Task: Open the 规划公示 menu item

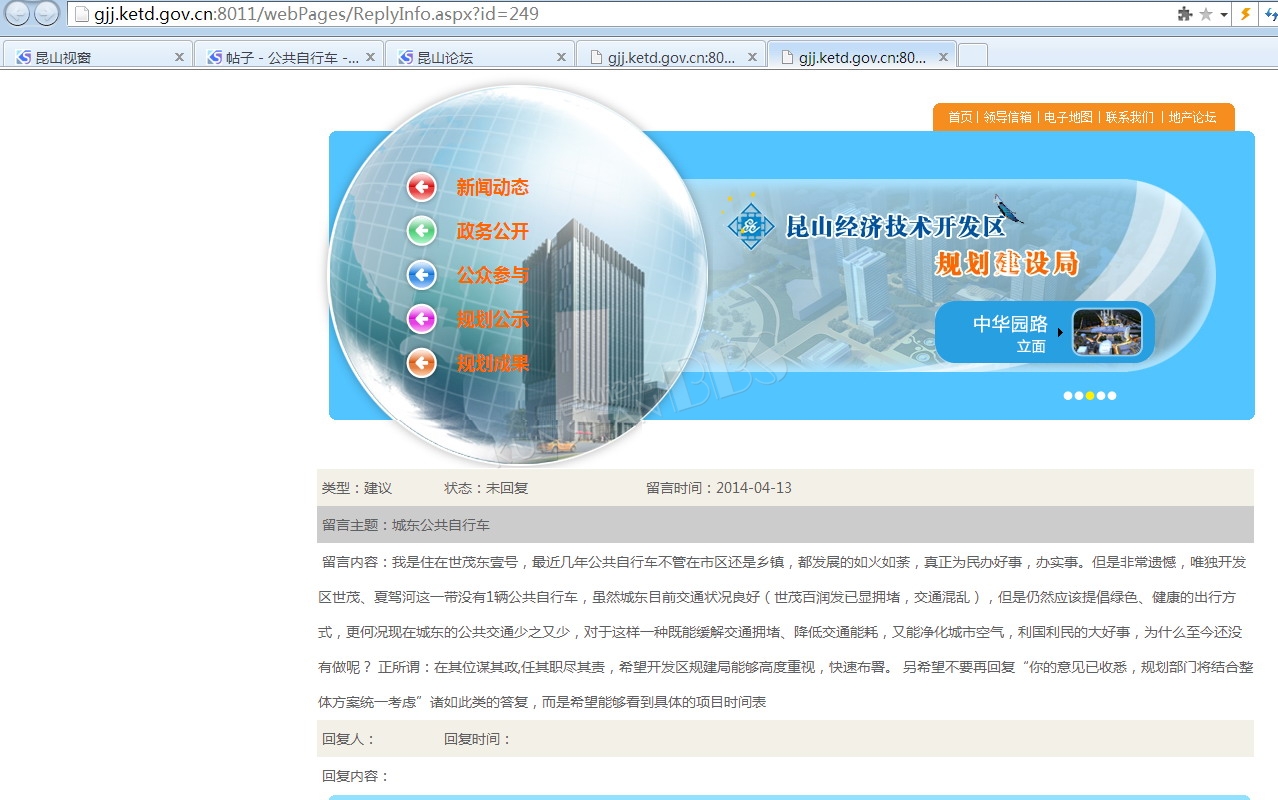Action: pyautogui.click(x=492, y=319)
